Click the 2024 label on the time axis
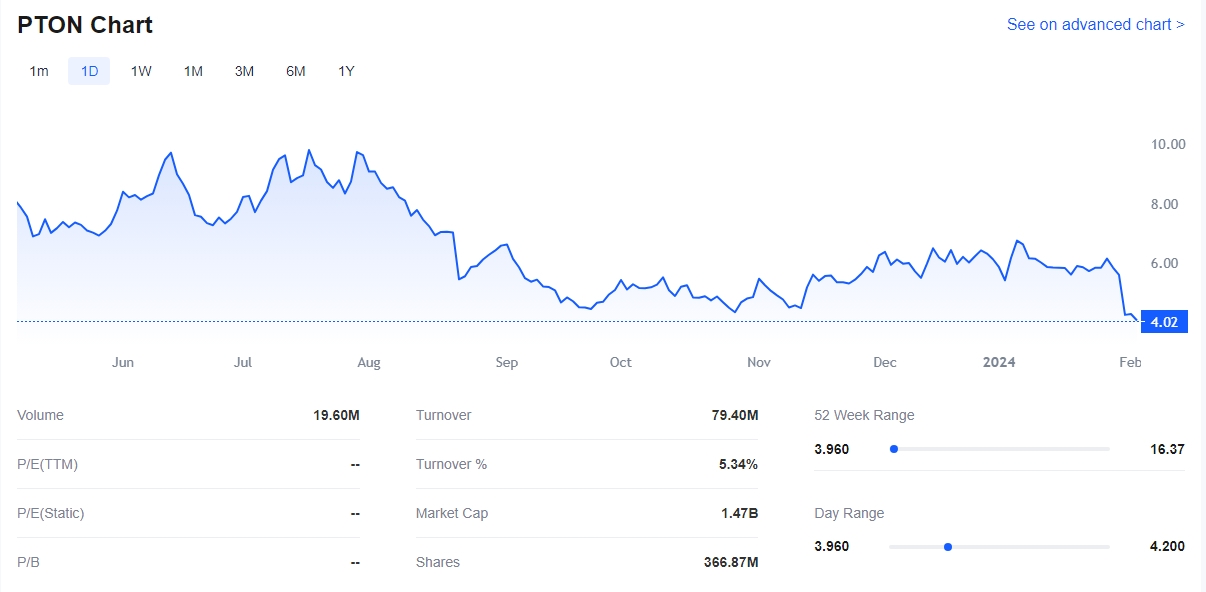1206x592 pixels. (999, 362)
